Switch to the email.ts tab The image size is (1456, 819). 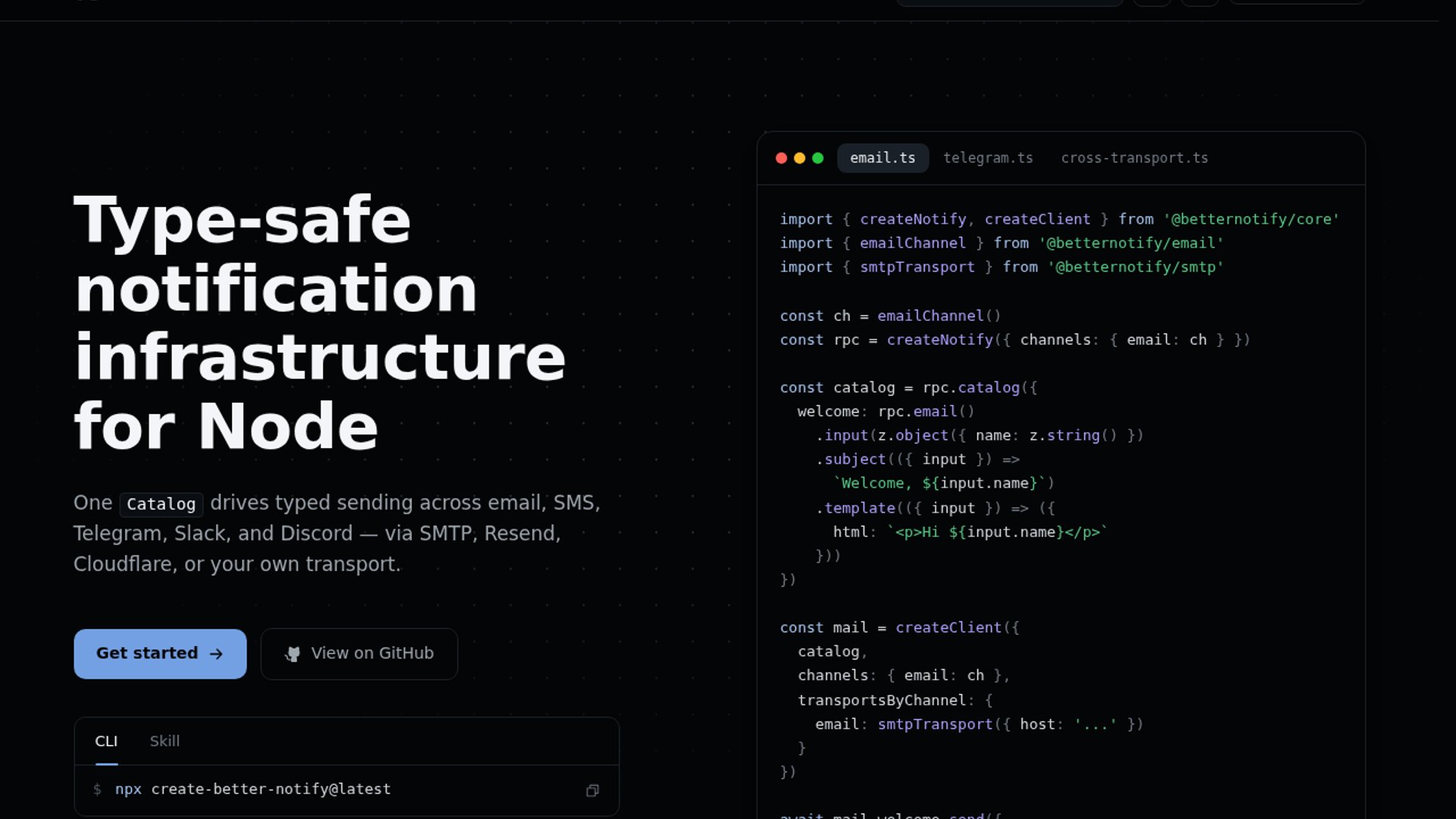click(x=883, y=158)
